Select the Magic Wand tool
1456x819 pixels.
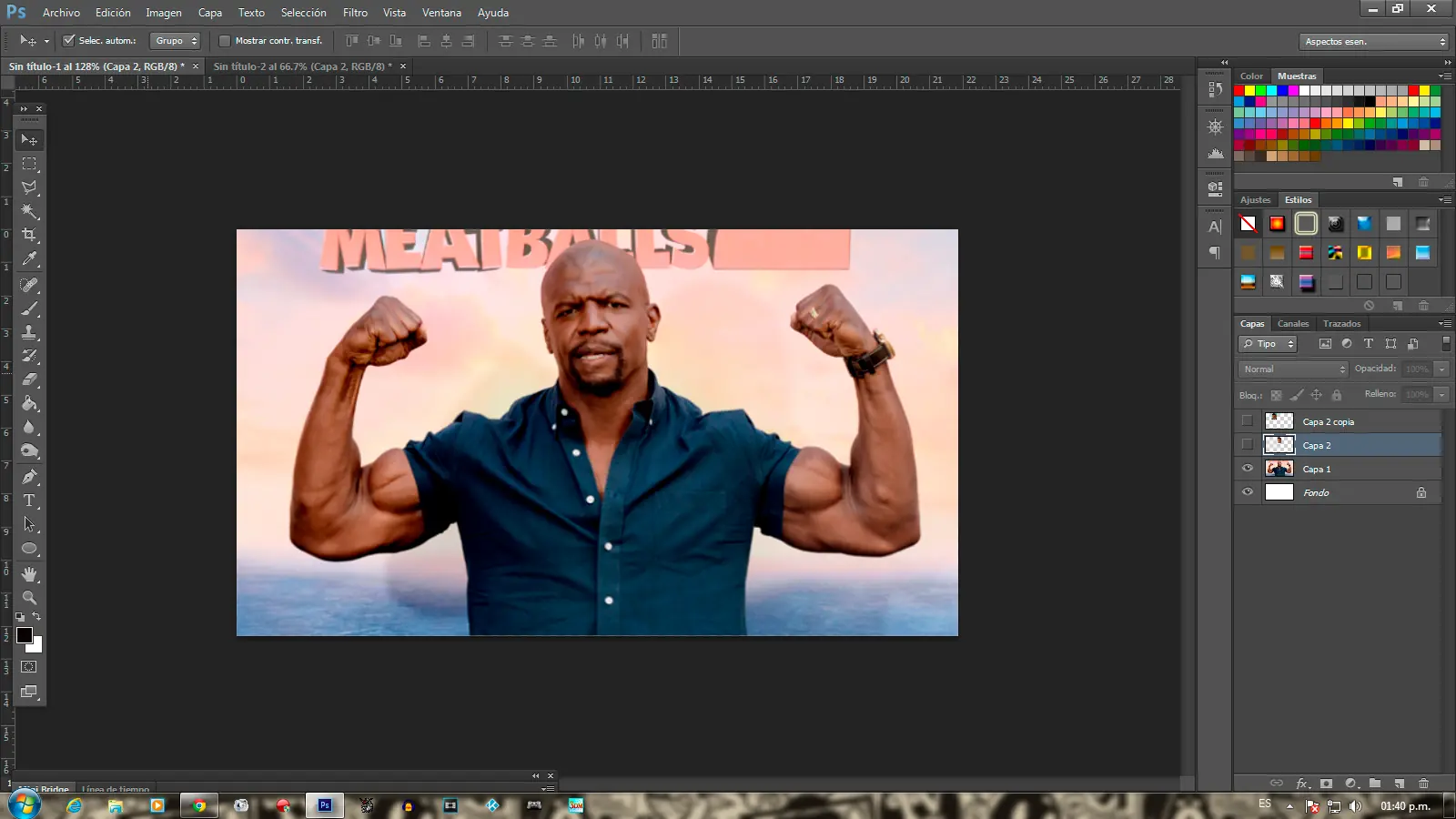coord(29,211)
